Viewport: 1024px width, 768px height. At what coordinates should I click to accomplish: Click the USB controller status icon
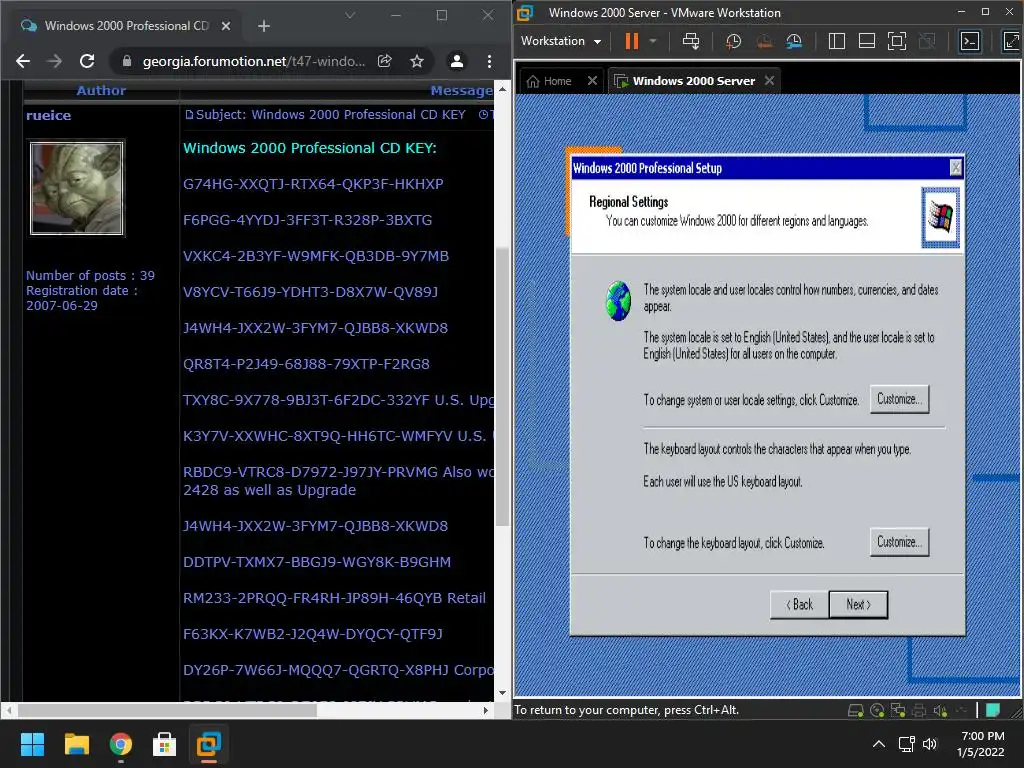click(x=961, y=710)
